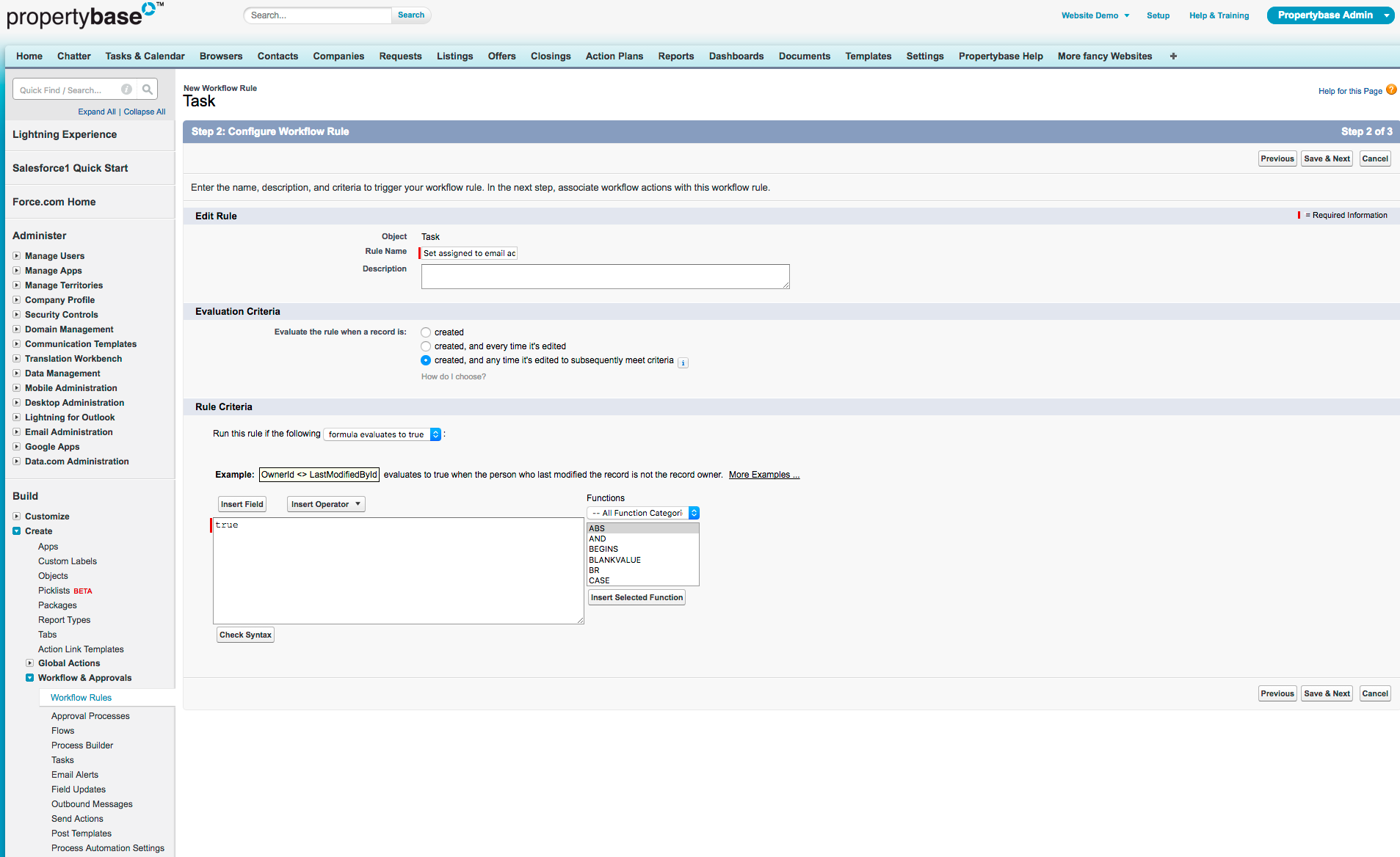Screen dimensions: 1400x857
Task: Open Workflow Rules in sidebar
Action: pos(81,698)
